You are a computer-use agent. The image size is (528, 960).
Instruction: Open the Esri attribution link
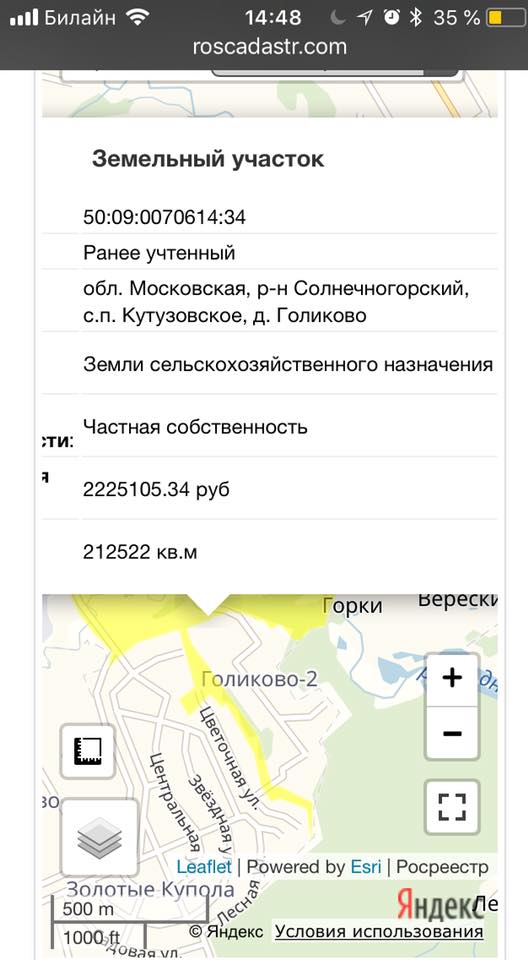[x=366, y=867]
